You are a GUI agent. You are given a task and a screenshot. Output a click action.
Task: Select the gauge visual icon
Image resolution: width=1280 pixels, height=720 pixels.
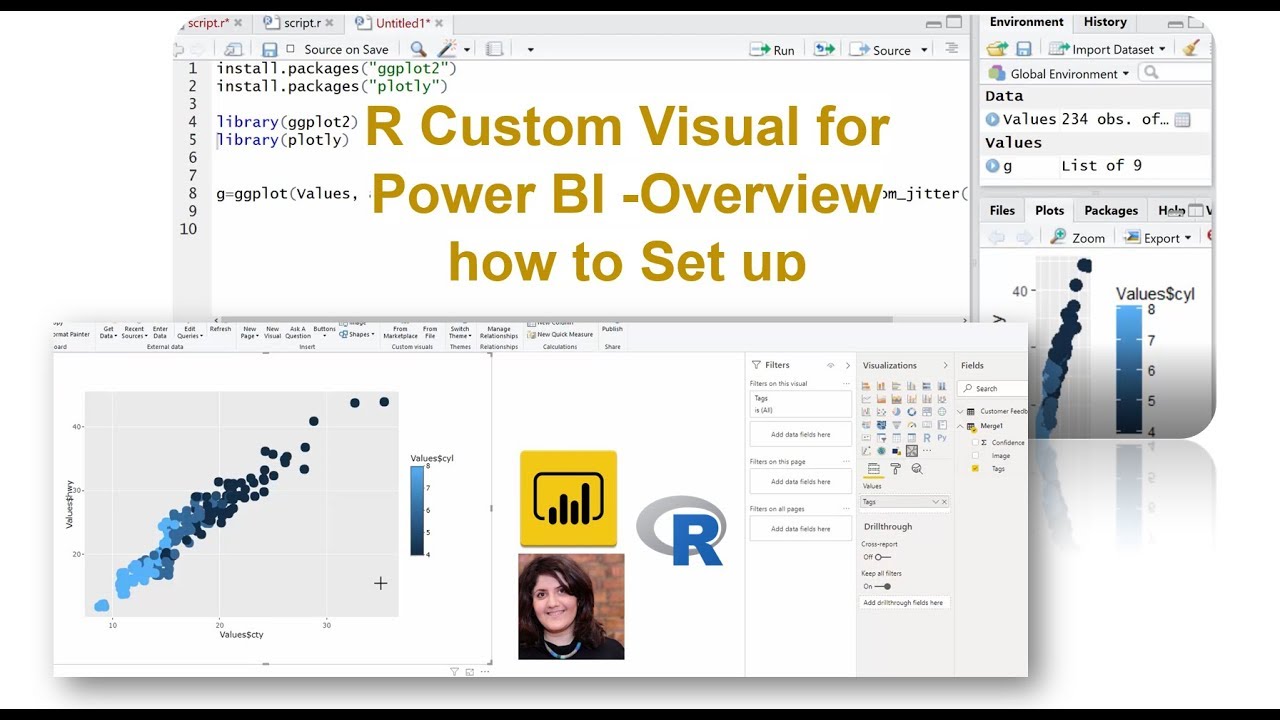[912, 425]
